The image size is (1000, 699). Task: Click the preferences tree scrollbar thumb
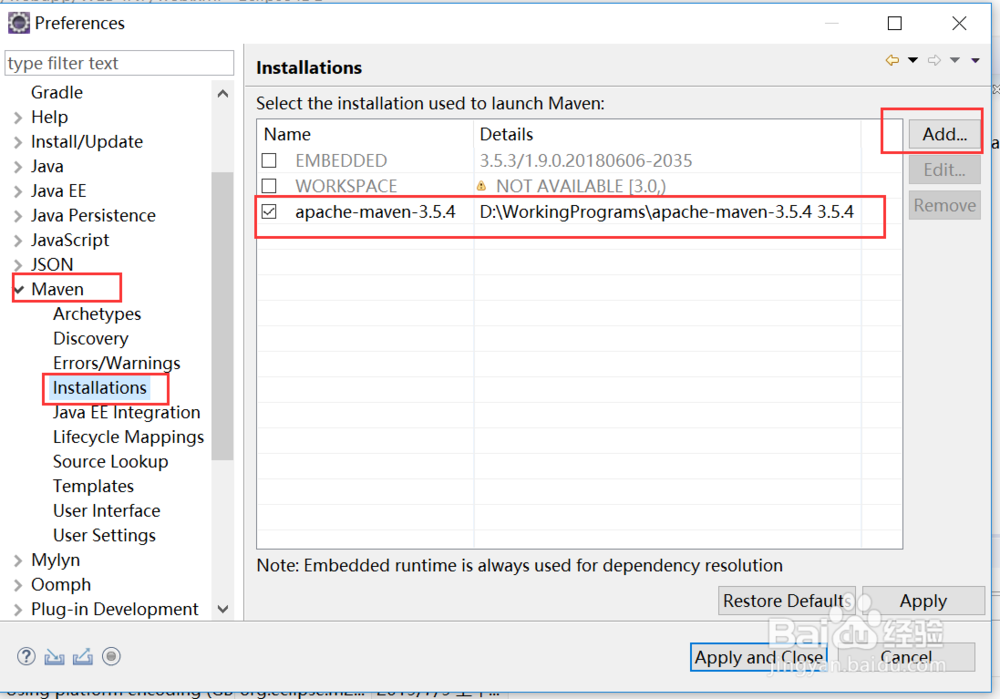pos(223,316)
